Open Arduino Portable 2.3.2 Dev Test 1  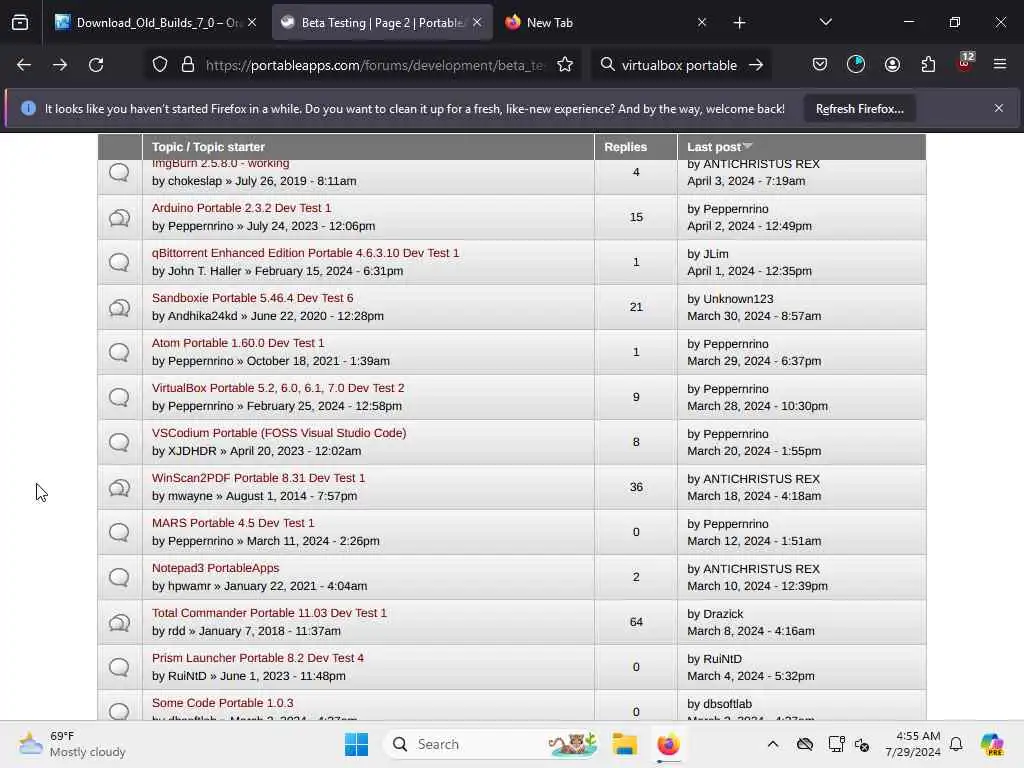pos(242,208)
